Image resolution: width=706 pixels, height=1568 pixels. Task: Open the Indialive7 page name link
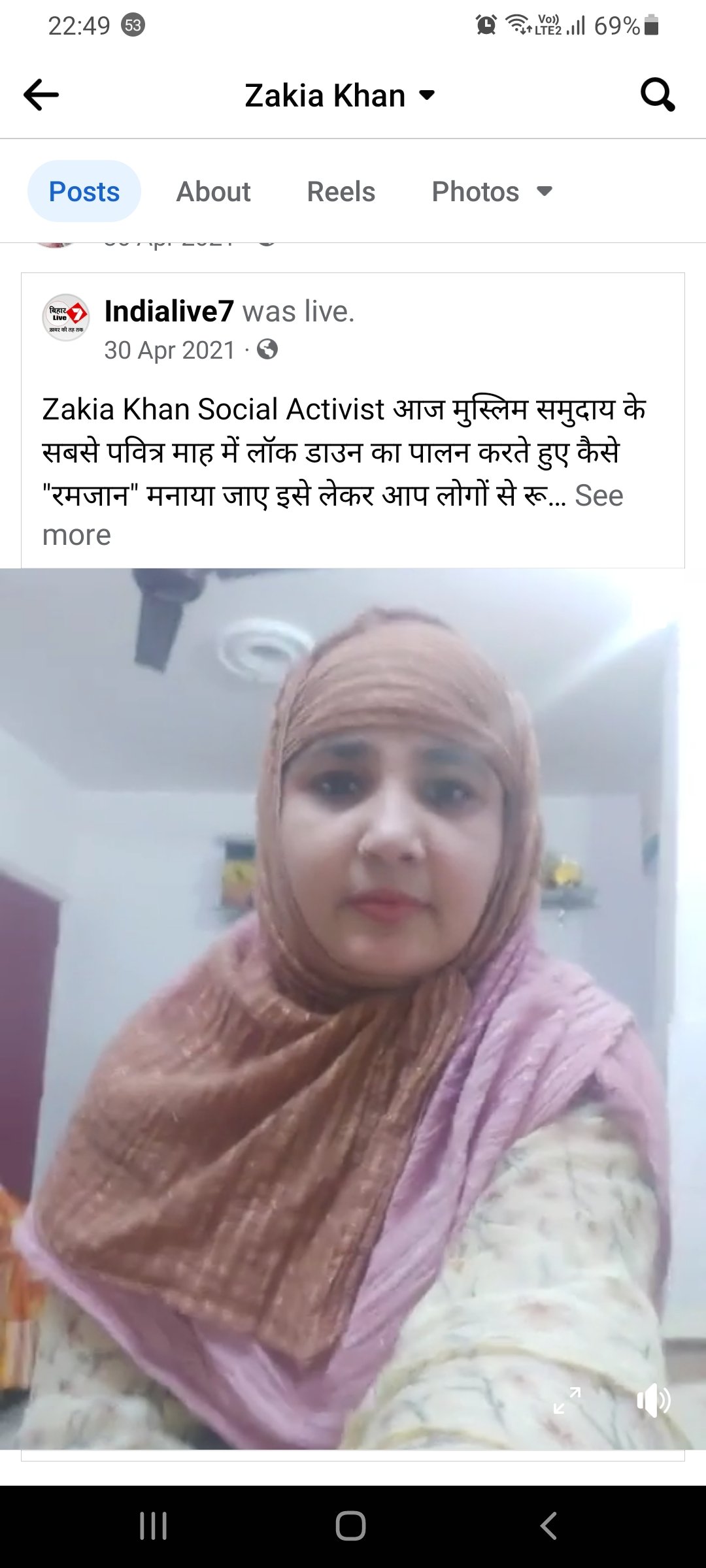click(x=169, y=311)
